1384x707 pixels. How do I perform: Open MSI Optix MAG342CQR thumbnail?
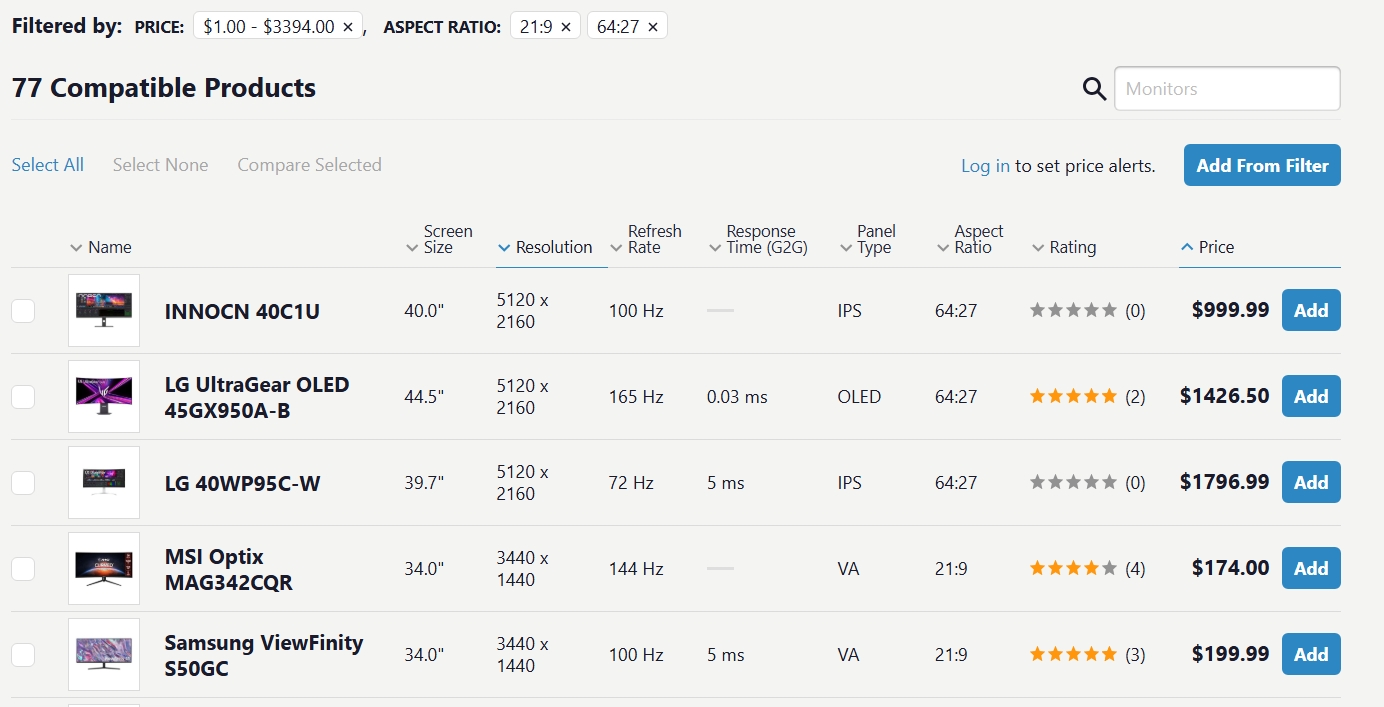104,569
